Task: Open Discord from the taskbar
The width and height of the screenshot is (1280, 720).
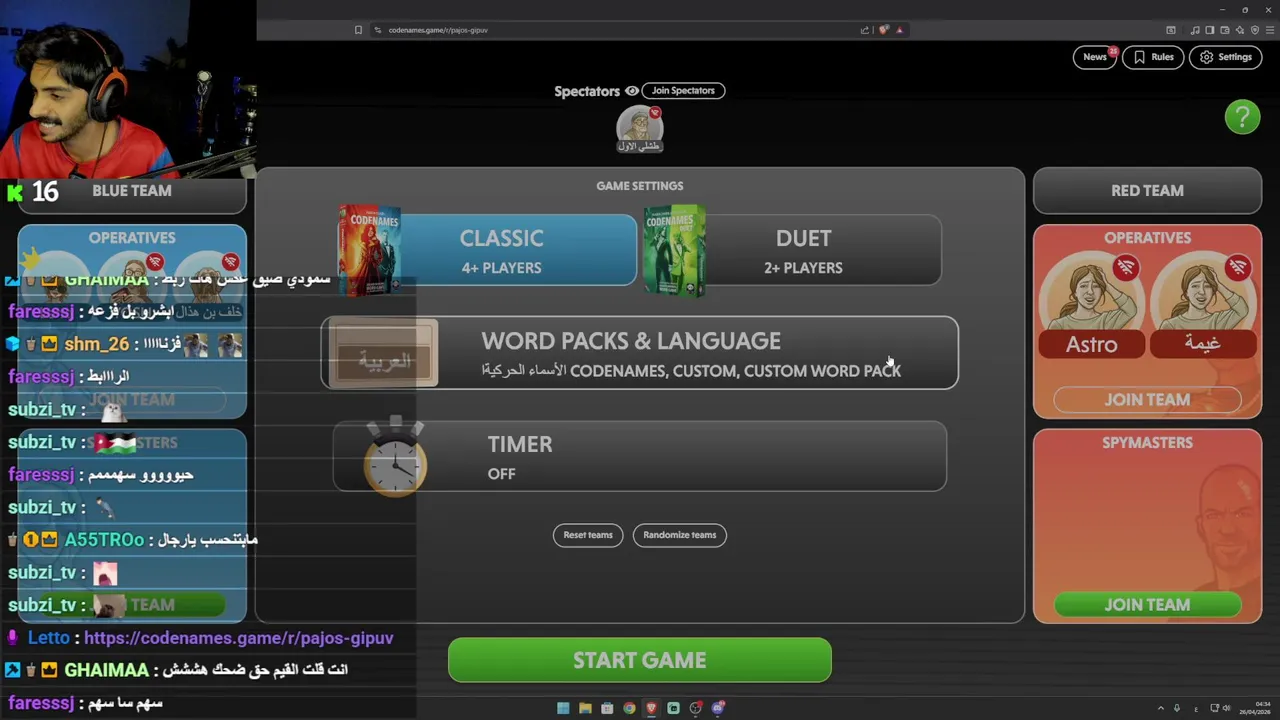Action: pyautogui.click(x=718, y=708)
